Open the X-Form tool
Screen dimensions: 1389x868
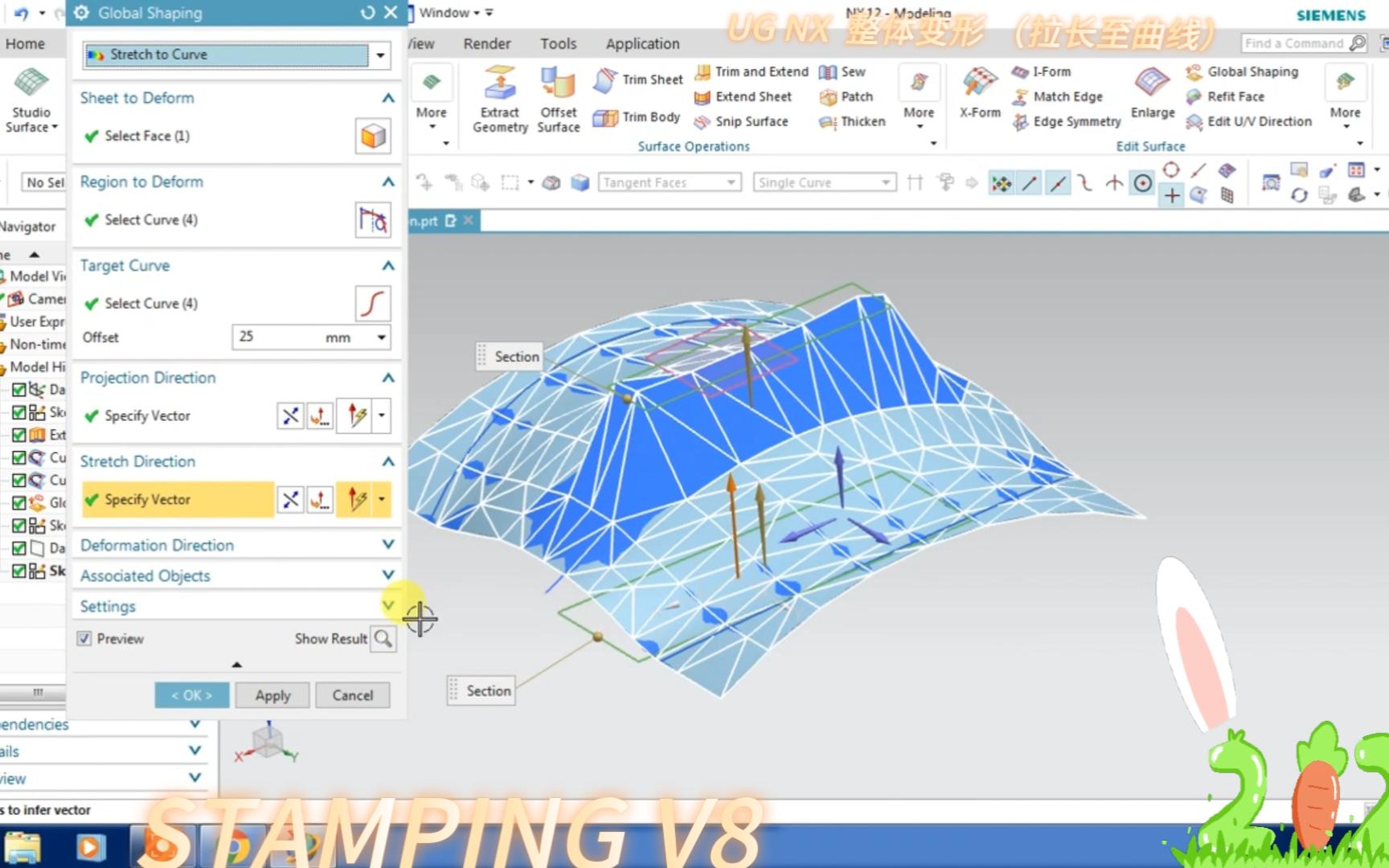[980, 93]
